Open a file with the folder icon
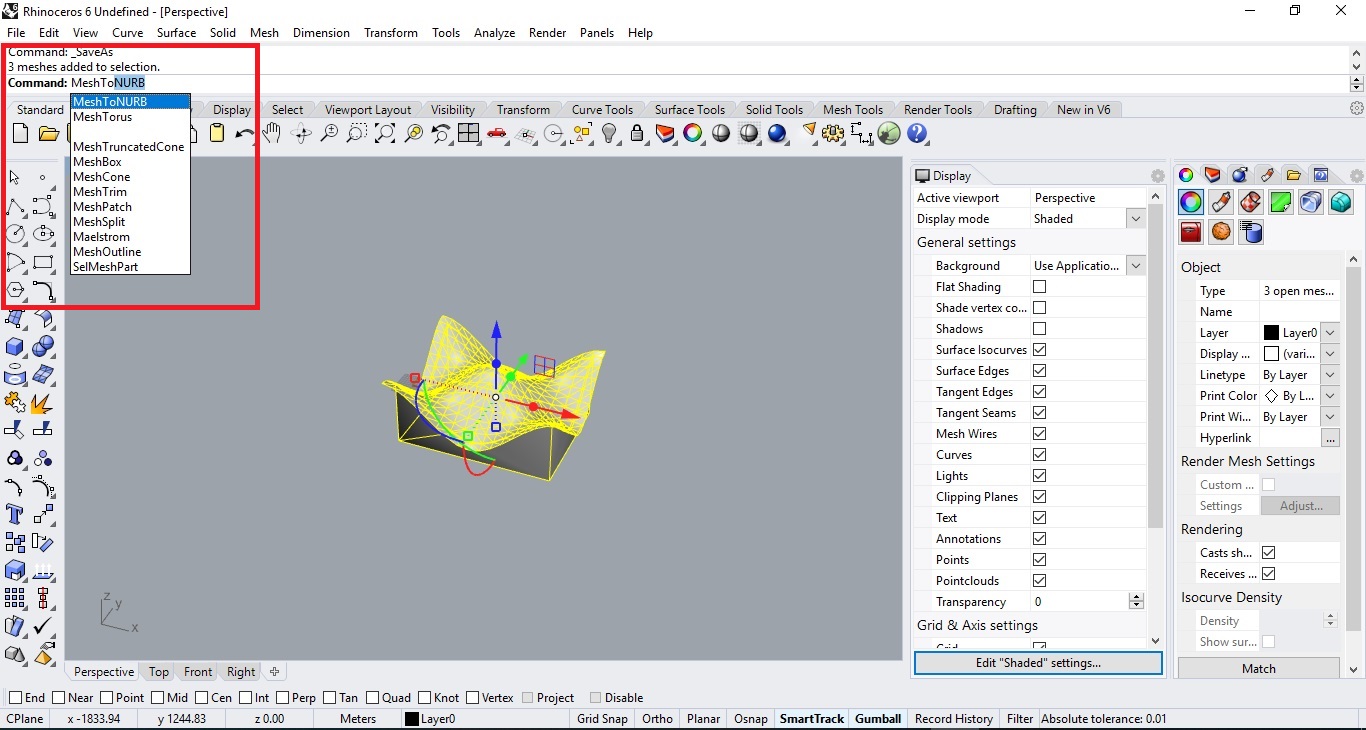1366x730 pixels. tap(49, 133)
